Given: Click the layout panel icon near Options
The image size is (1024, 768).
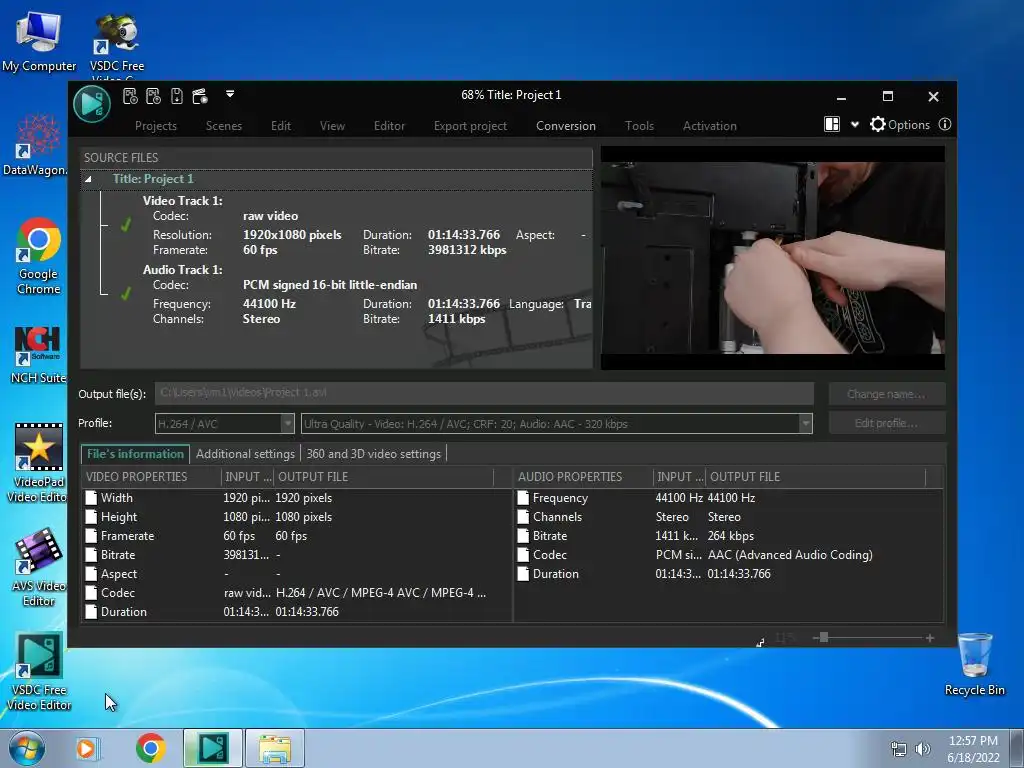Looking at the screenshot, I should (832, 124).
